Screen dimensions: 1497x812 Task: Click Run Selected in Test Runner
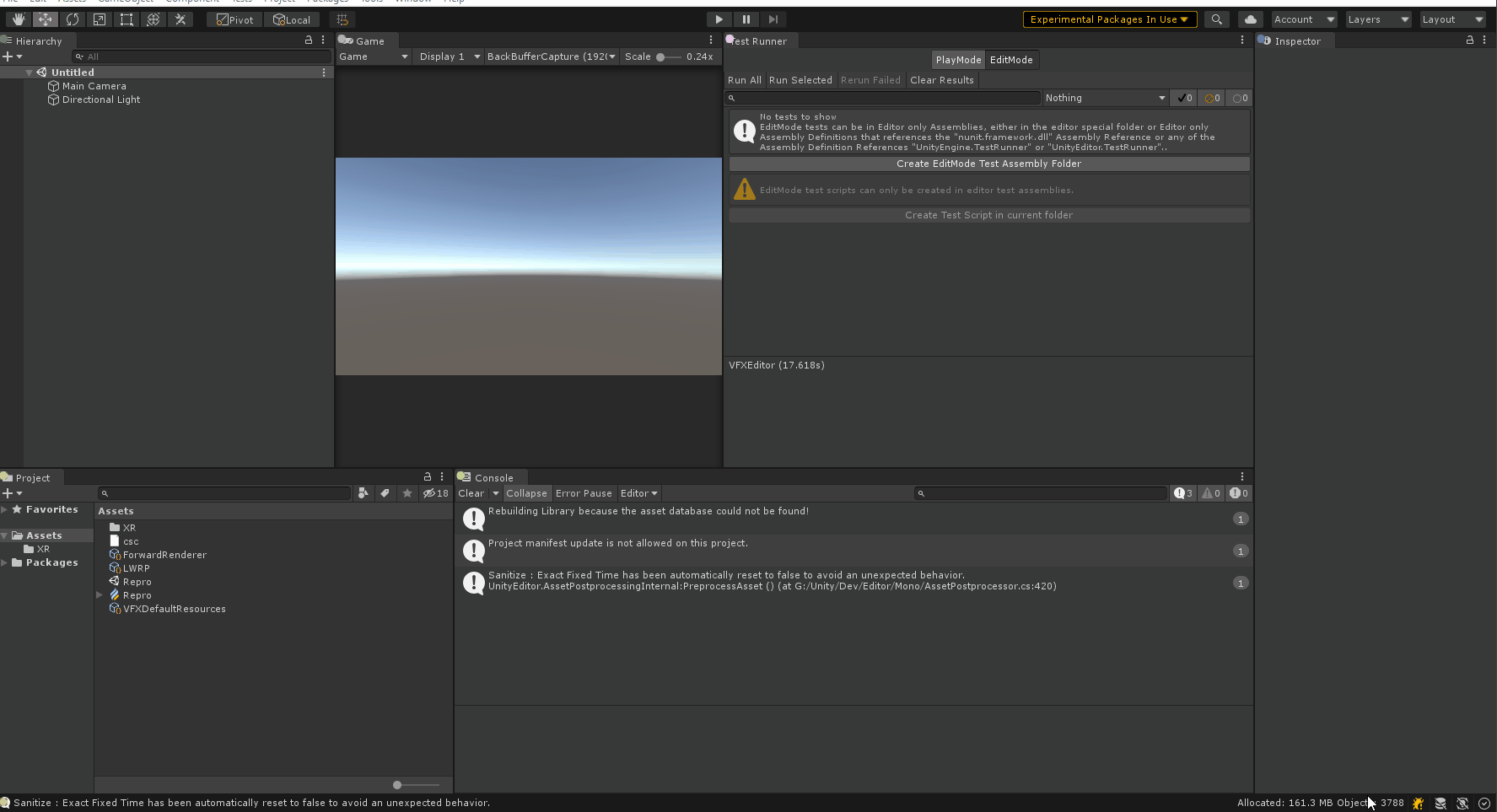(x=800, y=80)
